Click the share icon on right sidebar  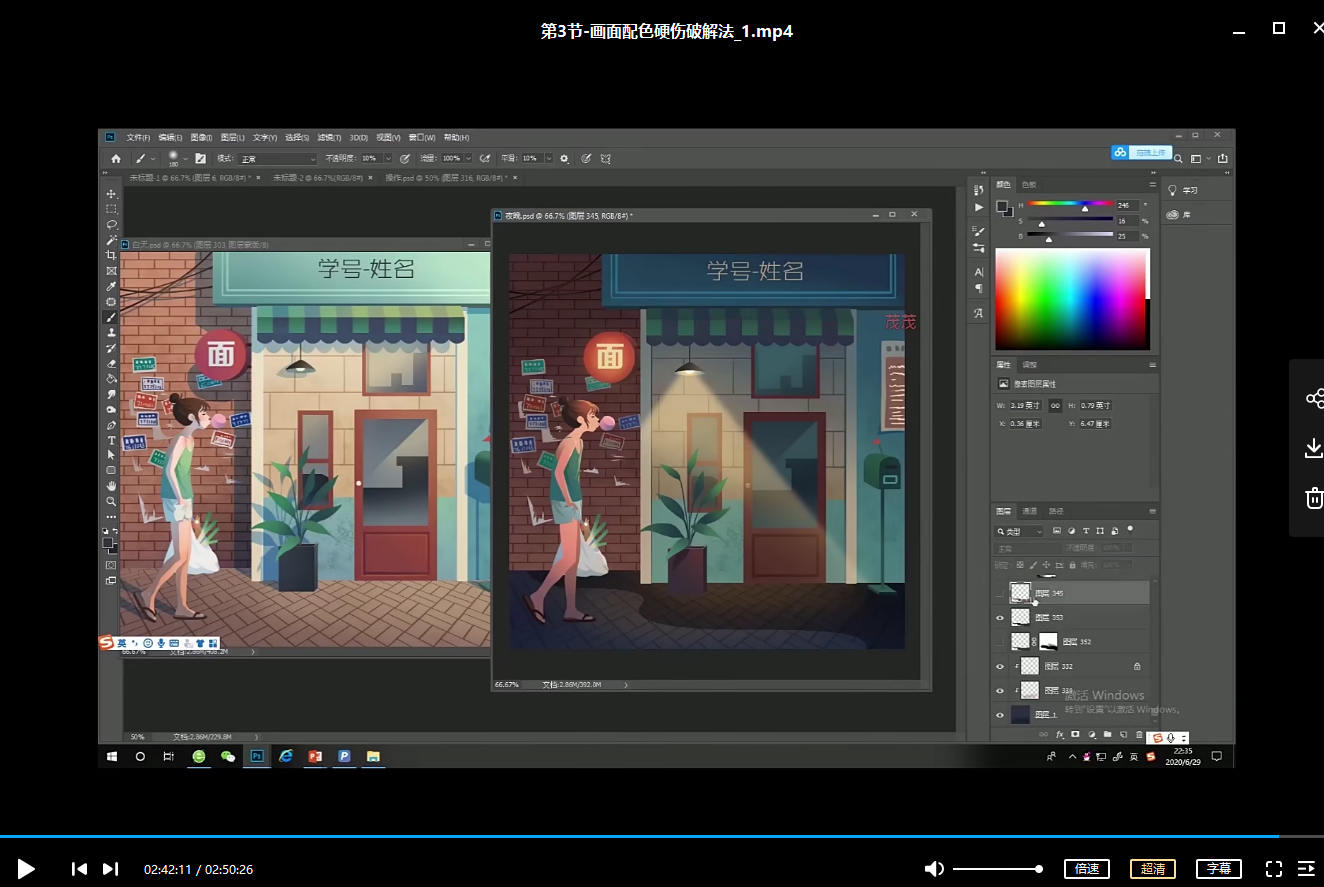[x=1314, y=399]
